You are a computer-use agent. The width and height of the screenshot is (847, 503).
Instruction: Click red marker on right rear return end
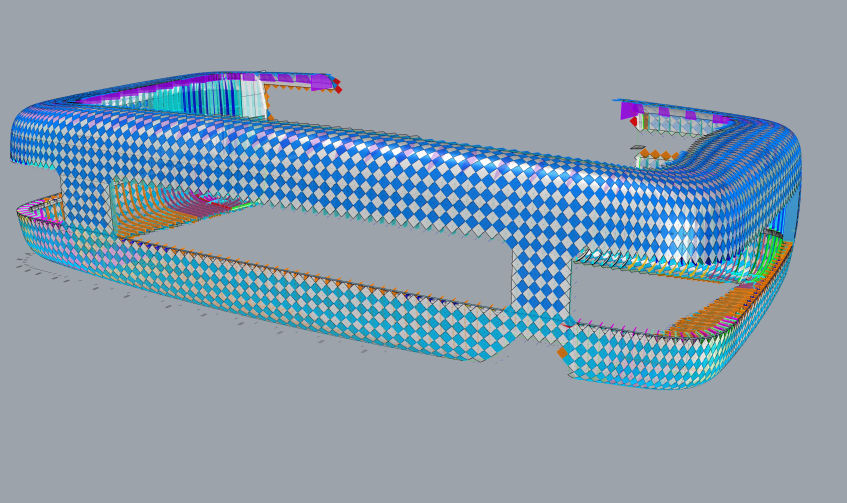(633, 122)
